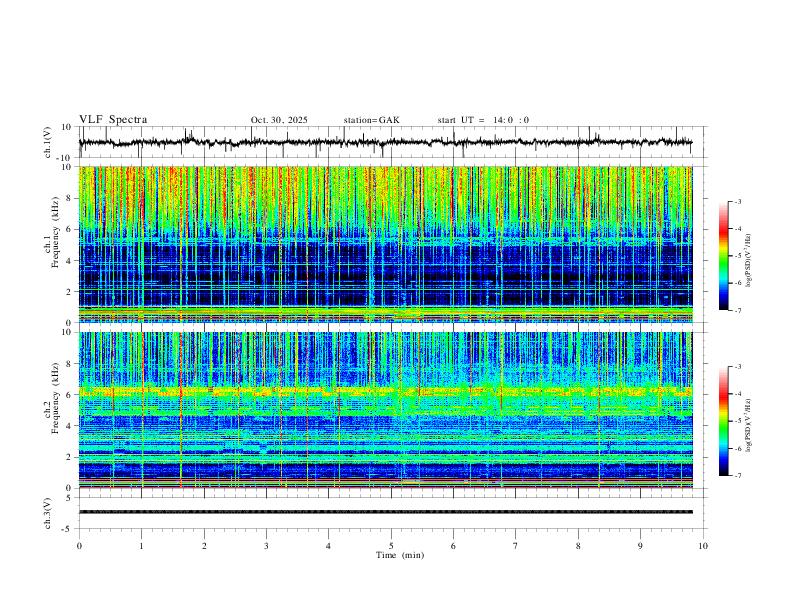792x612 pixels.
Task: Click the "-5" tick on the ch.3(V) axis
Action: click(68, 529)
